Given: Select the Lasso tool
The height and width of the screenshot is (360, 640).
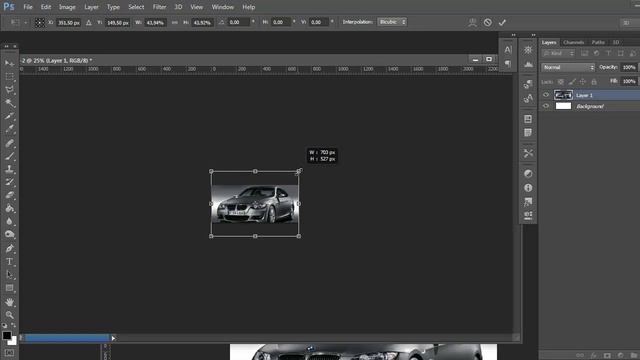Looking at the screenshot, I should tap(9, 90).
